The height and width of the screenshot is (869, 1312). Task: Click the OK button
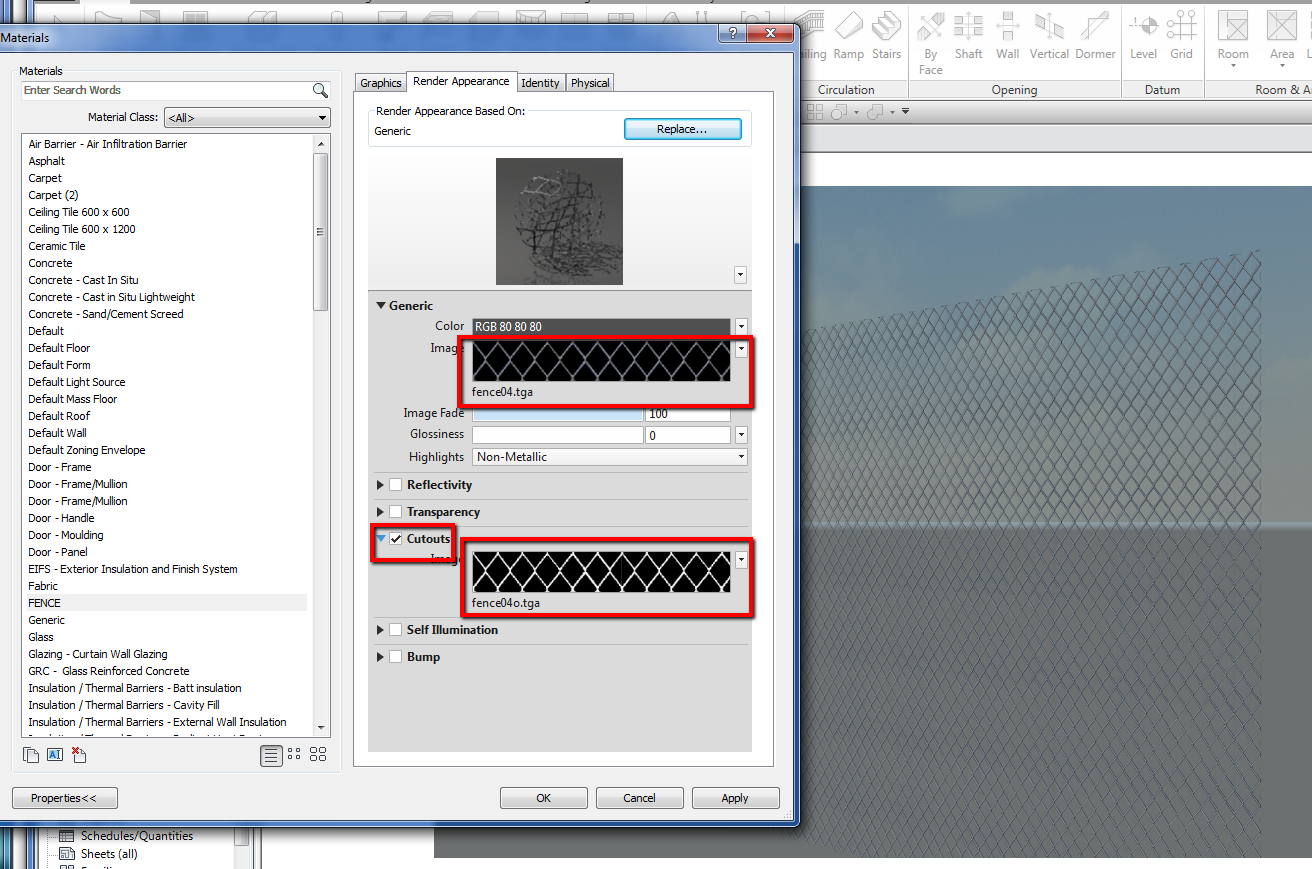tap(544, 798)
